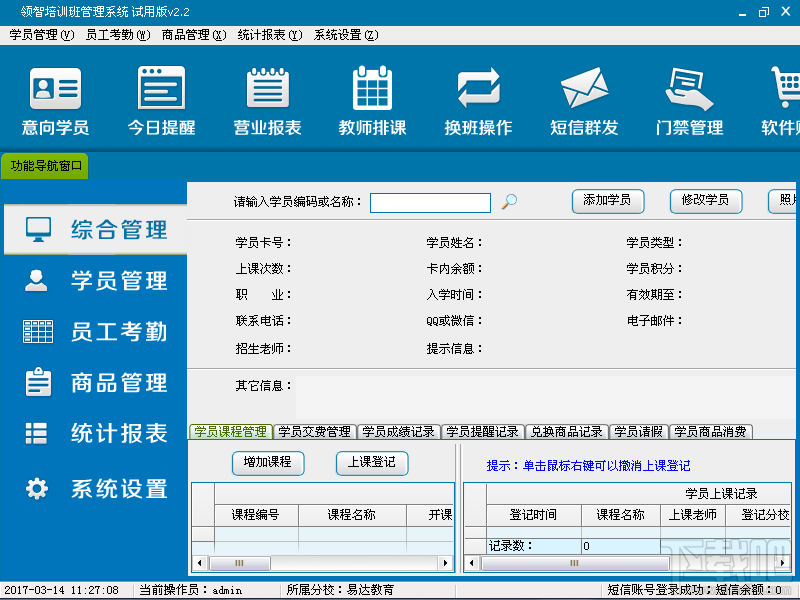Click the course table horizontal scrollbar thumb

click(239, 563)
